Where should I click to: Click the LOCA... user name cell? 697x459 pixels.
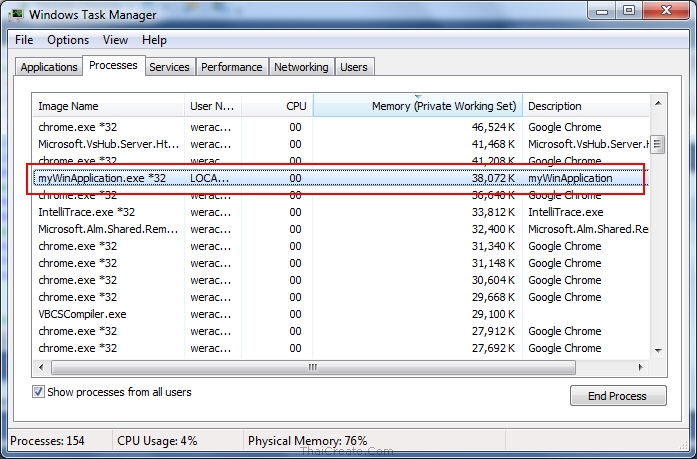tap(209, 178)
